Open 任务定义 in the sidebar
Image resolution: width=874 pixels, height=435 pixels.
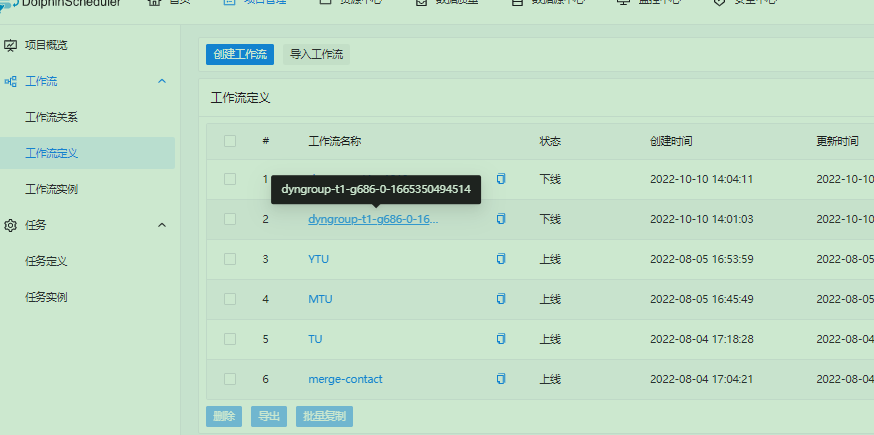click(46, 261)
